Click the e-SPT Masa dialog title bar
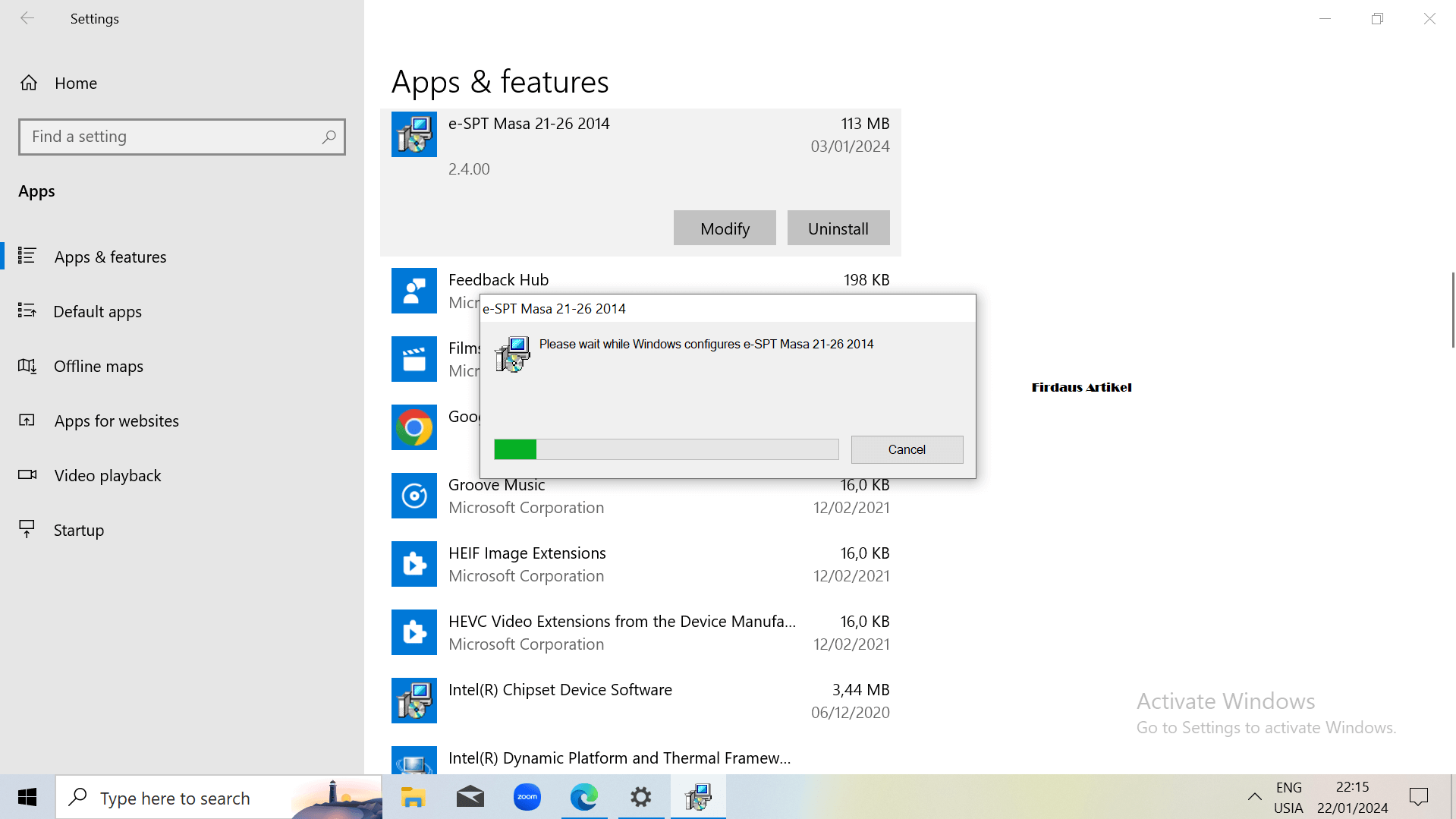This screenshot has height=819, width=1456. coord(728,308)
